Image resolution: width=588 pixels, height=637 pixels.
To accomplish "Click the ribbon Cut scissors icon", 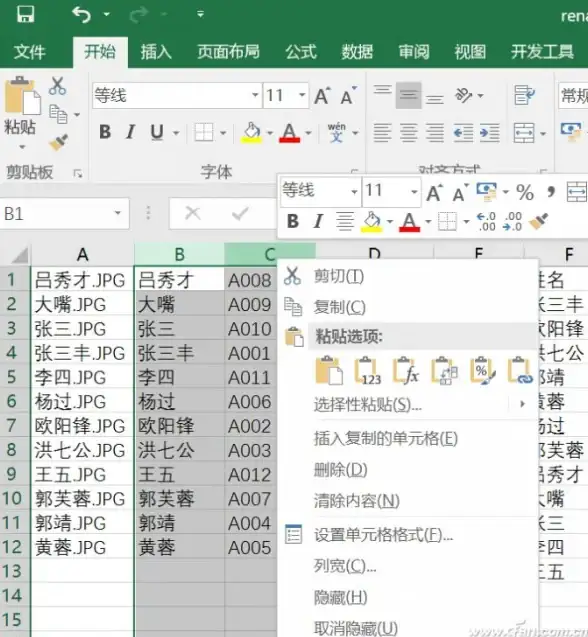I will [57, 86].
